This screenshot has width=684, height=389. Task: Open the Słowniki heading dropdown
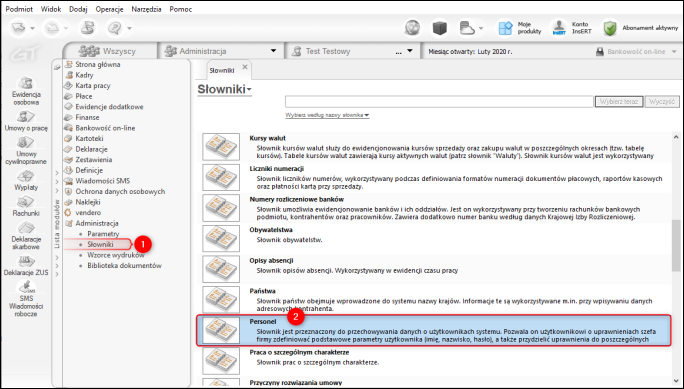(224, 89)
